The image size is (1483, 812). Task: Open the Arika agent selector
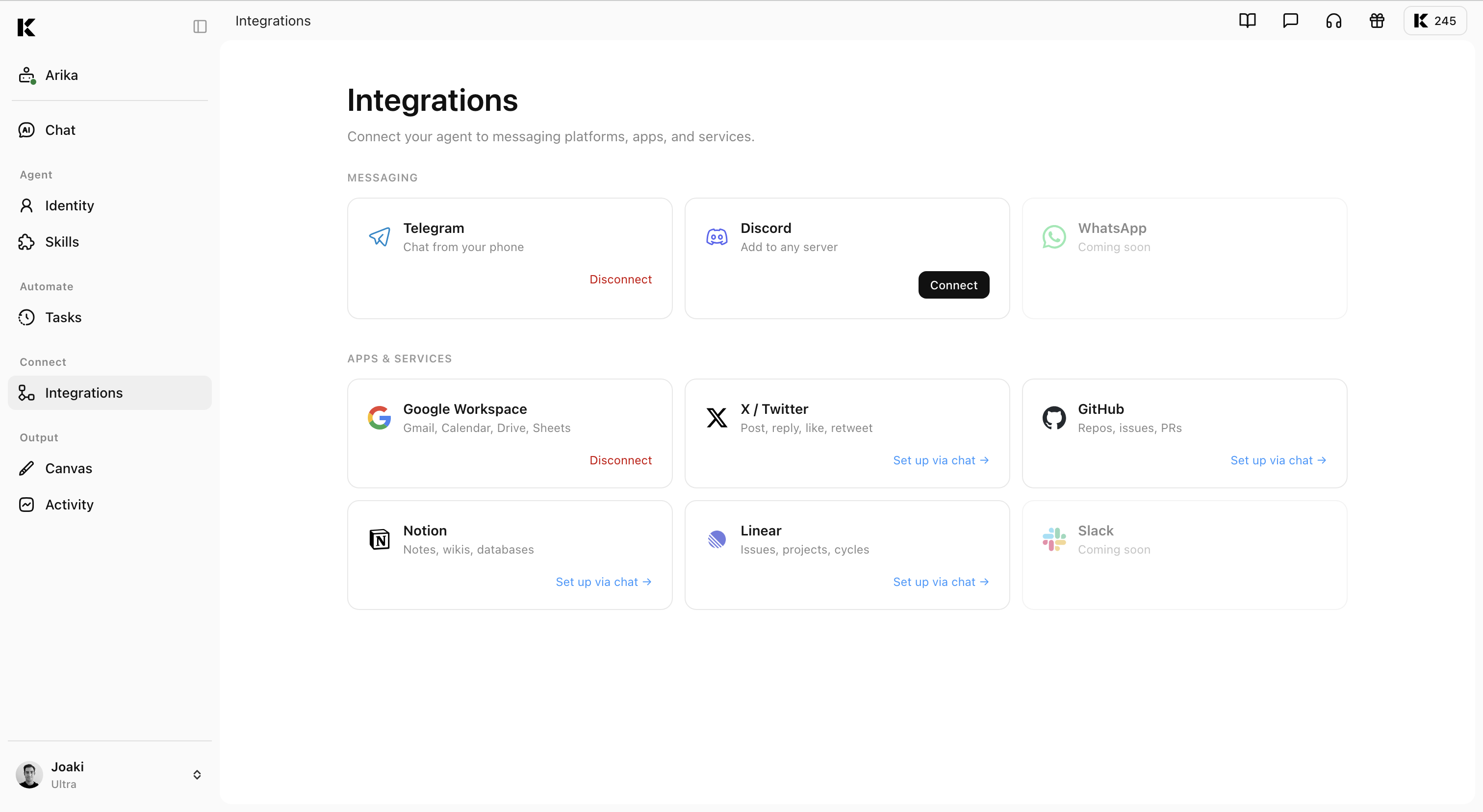click(109, 76)
